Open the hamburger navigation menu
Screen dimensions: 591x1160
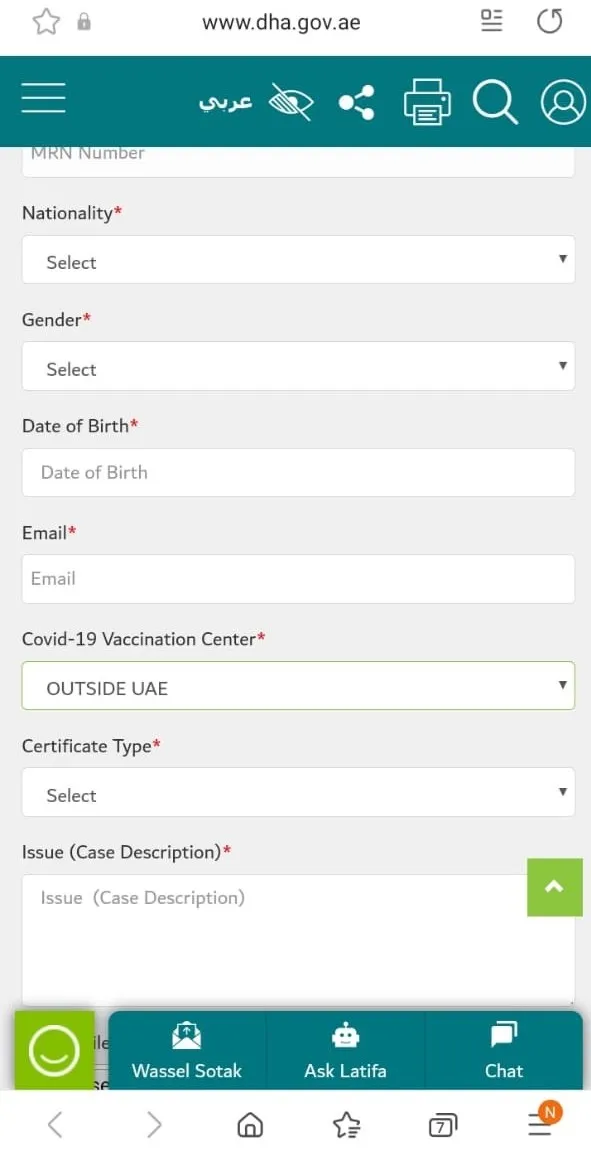click(x=44, y=98)
